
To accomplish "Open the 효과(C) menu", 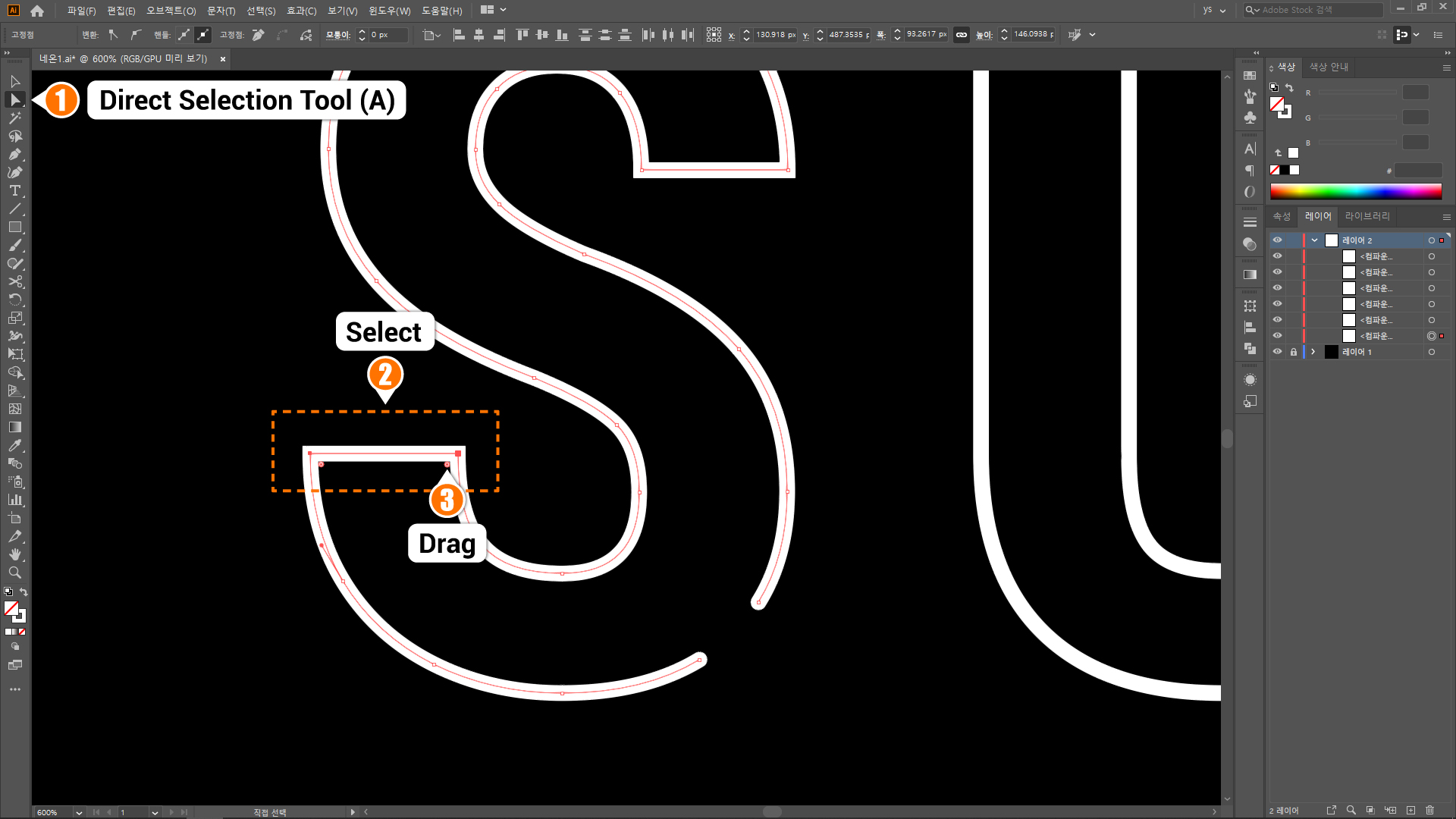I will click(x=301, y=11).
